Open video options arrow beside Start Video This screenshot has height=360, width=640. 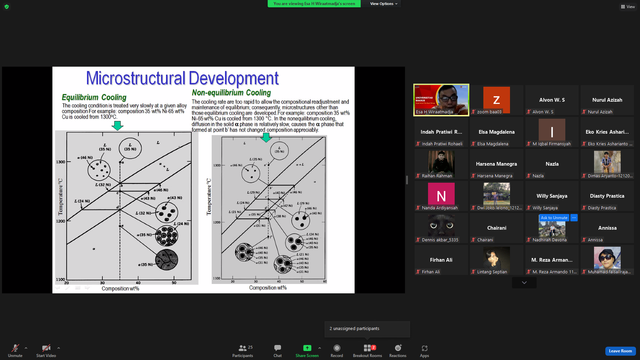click(x=58, y=348)
